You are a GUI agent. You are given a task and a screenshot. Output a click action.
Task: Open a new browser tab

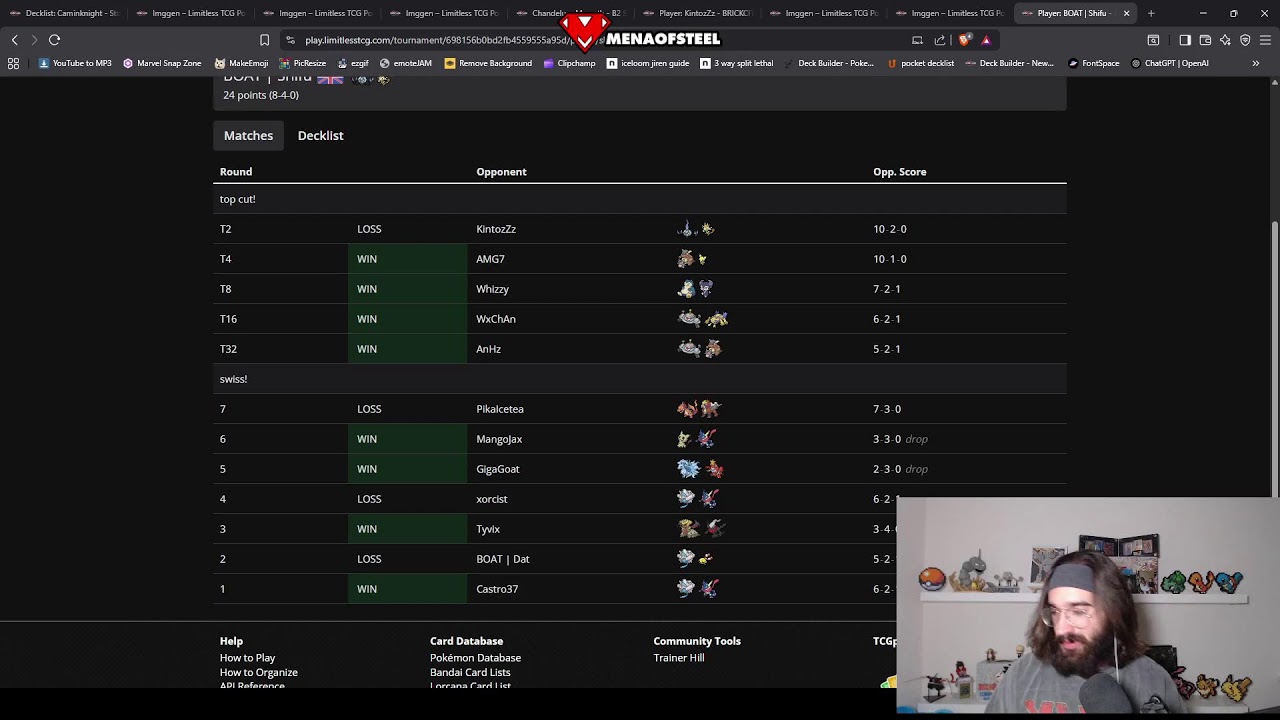(1151, 13)
